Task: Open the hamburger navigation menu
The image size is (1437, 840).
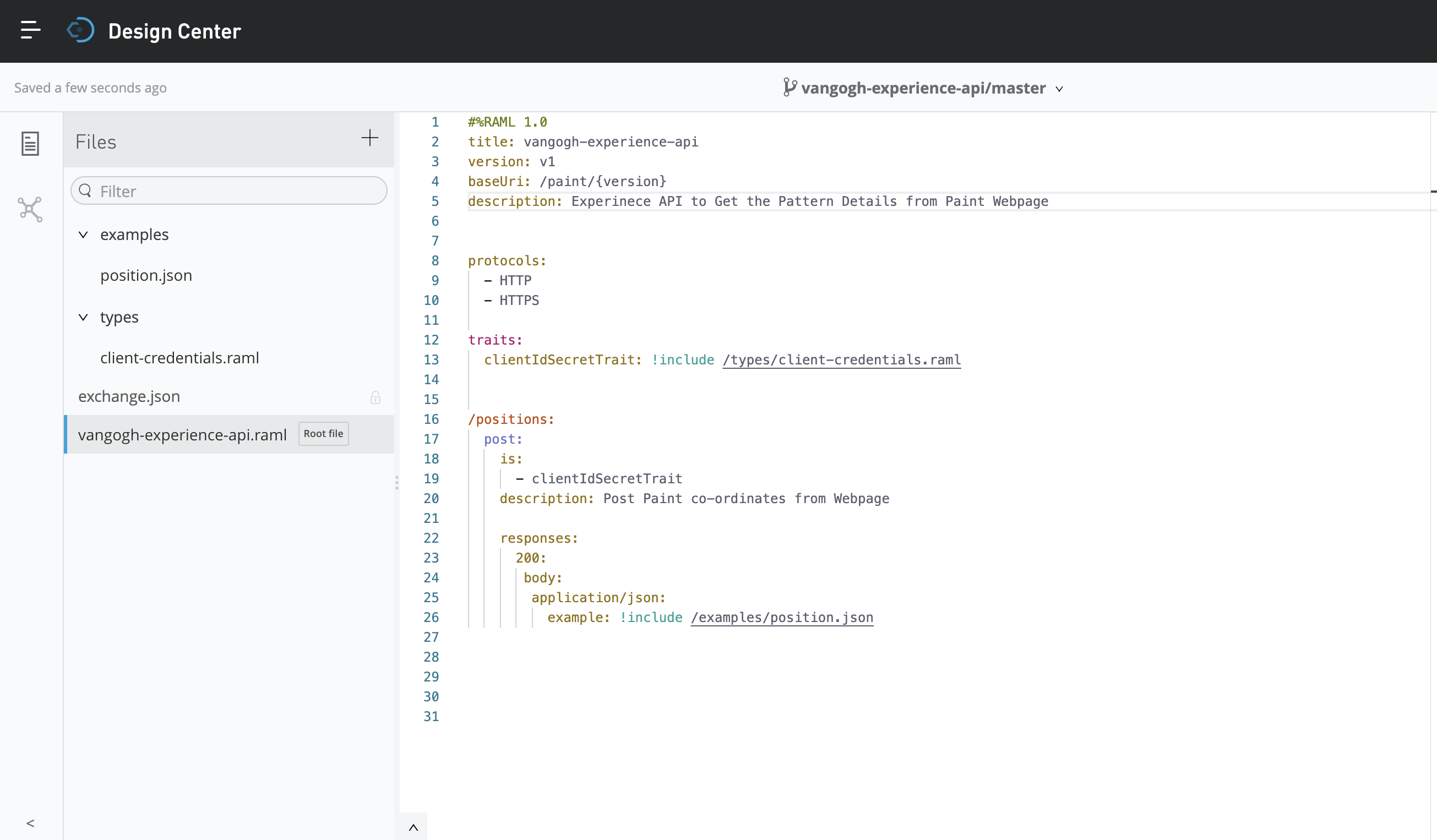Action: pyautogui.click(x=30, y=30)
